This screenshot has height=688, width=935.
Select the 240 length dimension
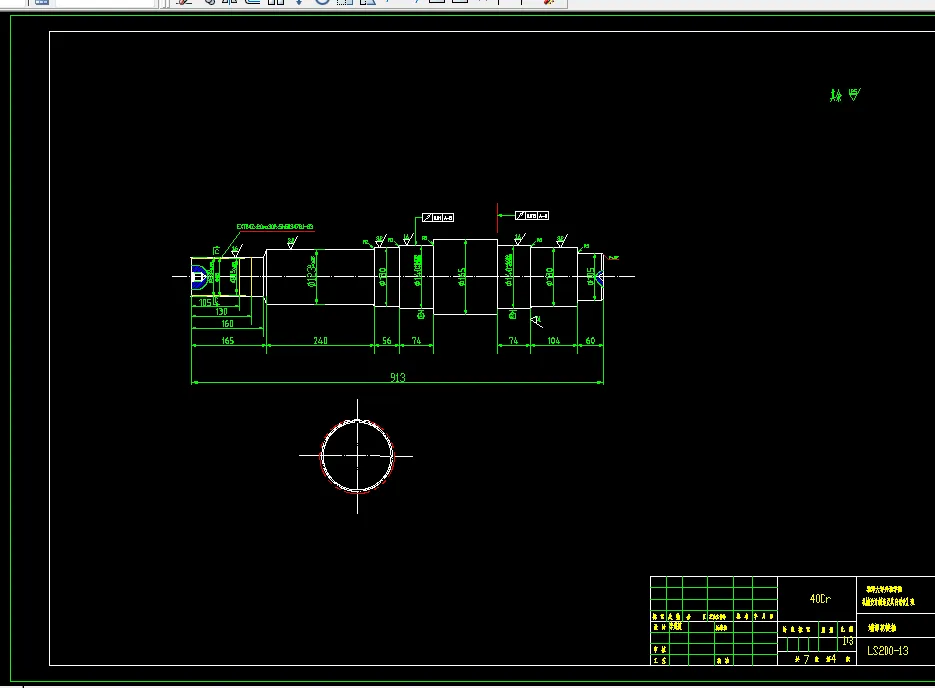[320, 340]
